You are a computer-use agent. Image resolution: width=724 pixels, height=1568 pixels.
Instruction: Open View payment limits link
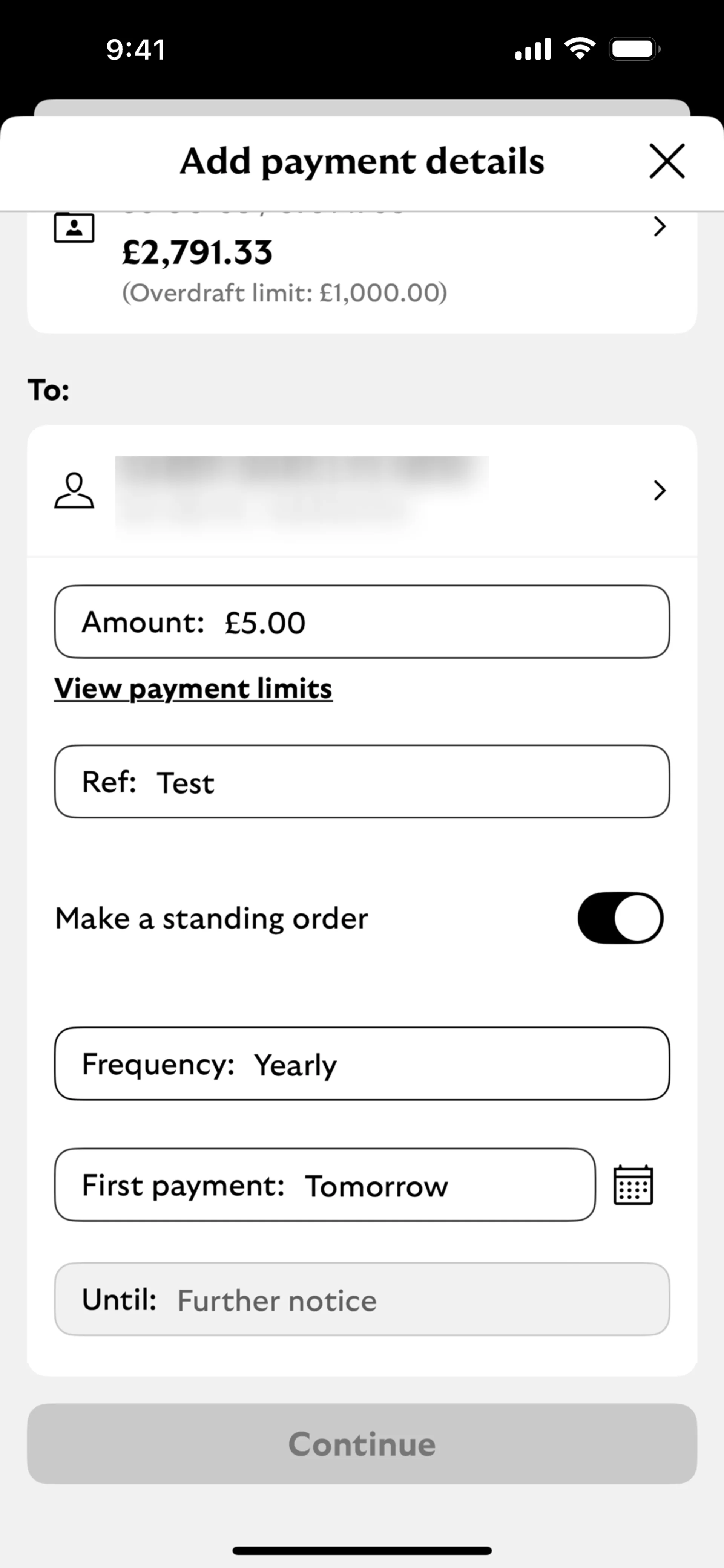point(193,688)
